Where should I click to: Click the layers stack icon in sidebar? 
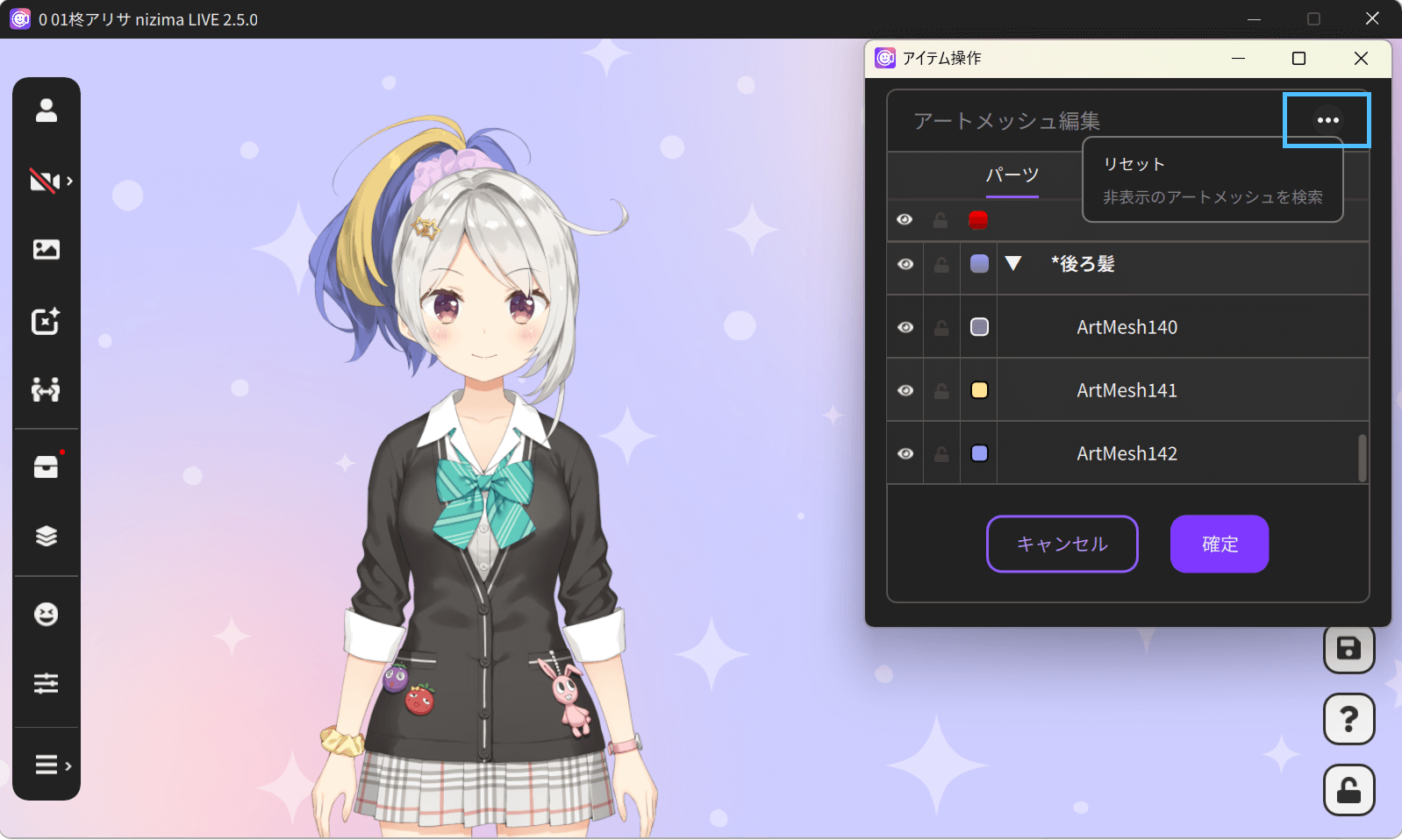pyautogui.click(x=46, y=536)
